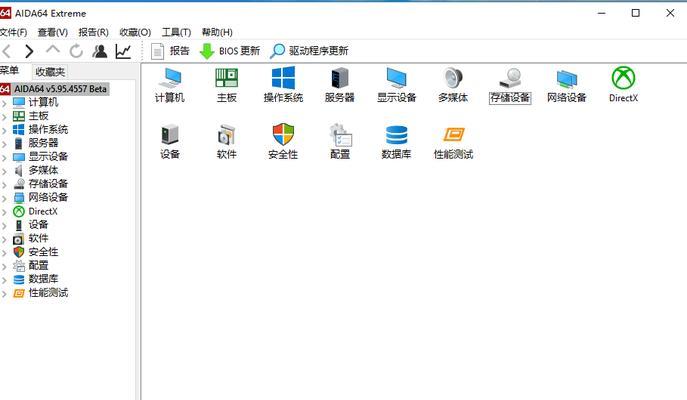Select 设备 in the sidebar tree
Image resolution: width=687 pixels, height=400 pixels.
(38, 225)
